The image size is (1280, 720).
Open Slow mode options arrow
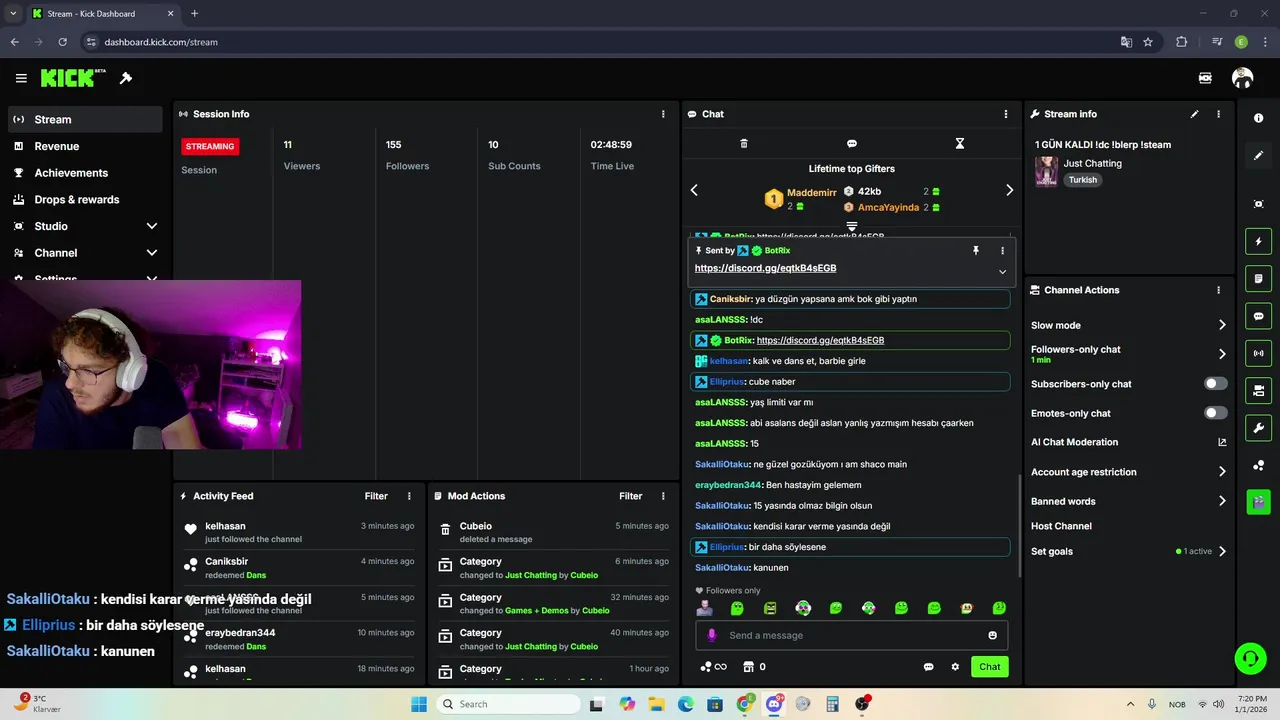click(x=1222, y=325)
